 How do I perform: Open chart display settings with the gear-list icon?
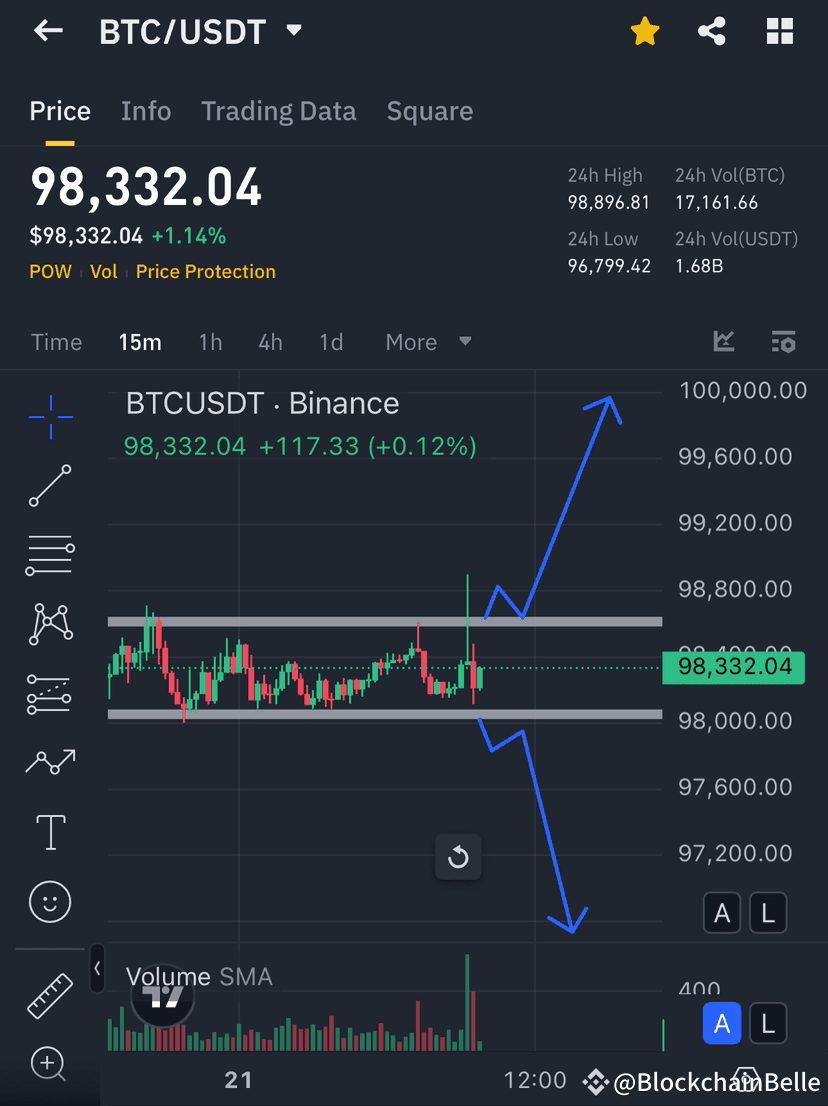783,341
